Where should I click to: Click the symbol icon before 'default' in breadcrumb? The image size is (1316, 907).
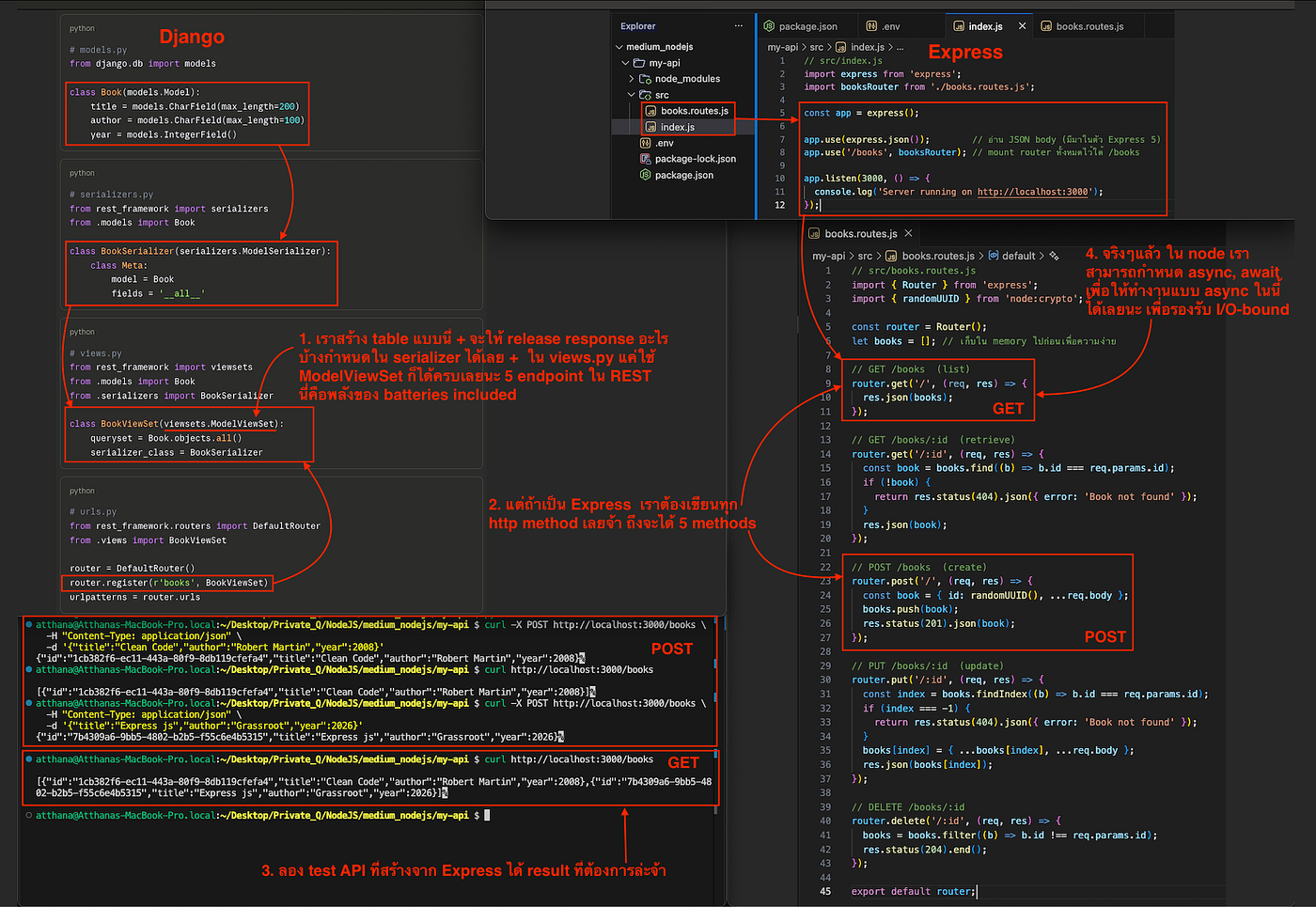(994, 256)
